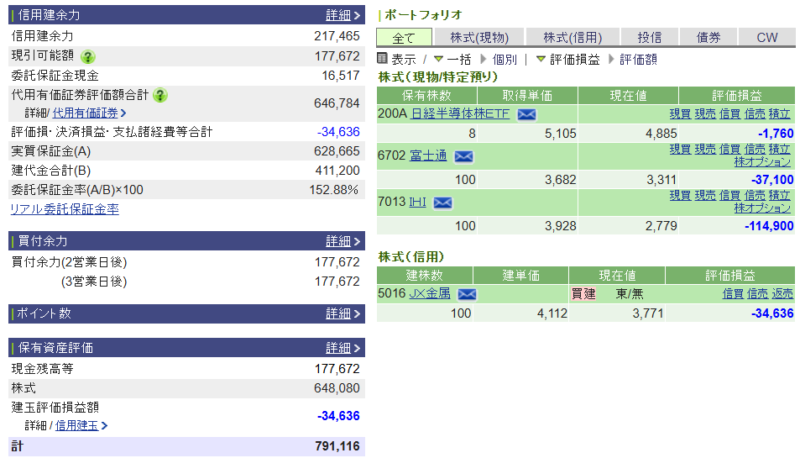The image size is (800, 458).
Task: Click the 217,465 信用建余力 value
Action: [337, 36]
